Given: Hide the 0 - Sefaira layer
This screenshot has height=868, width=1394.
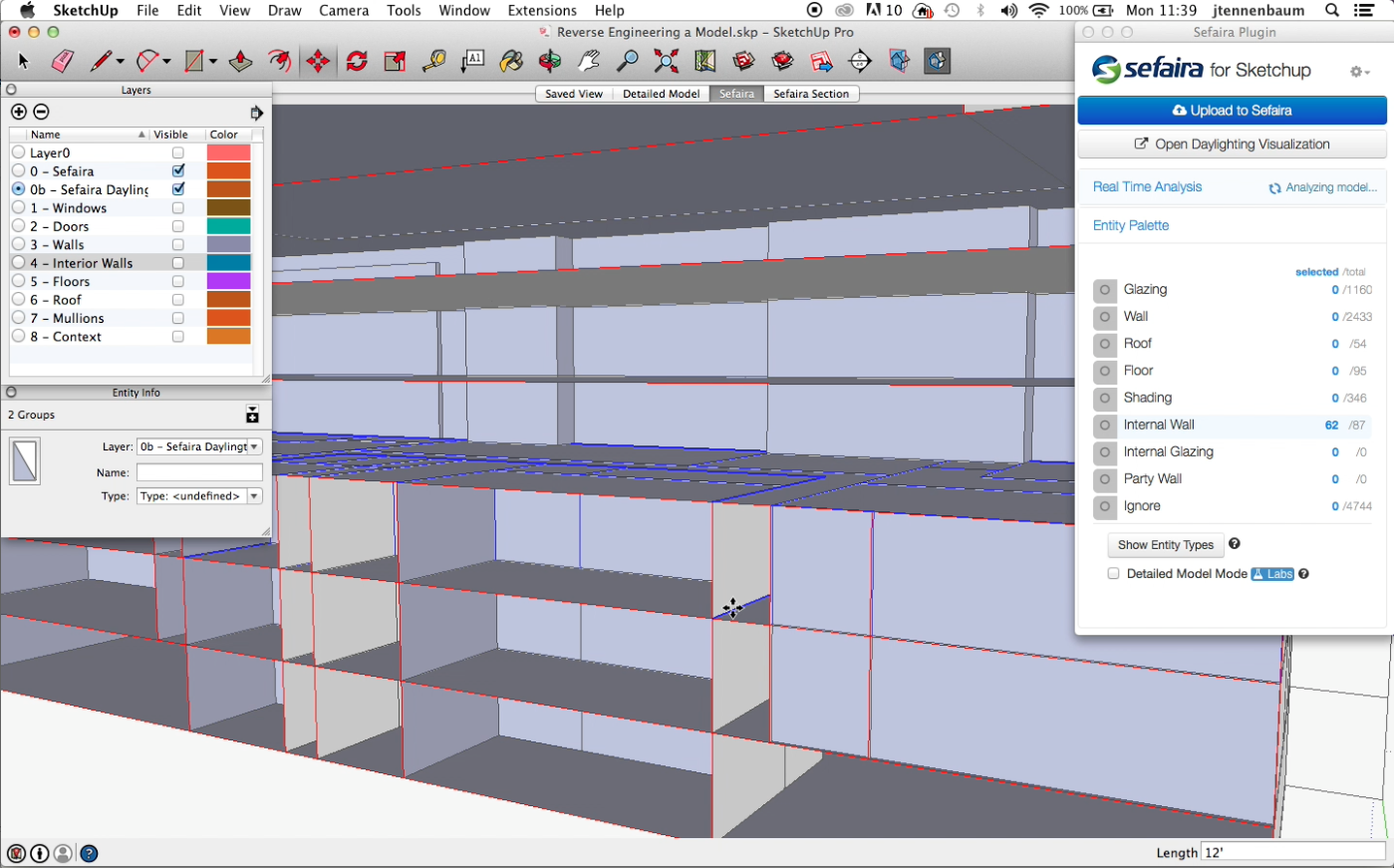Looking at the screenshot, I should [177, 171].
